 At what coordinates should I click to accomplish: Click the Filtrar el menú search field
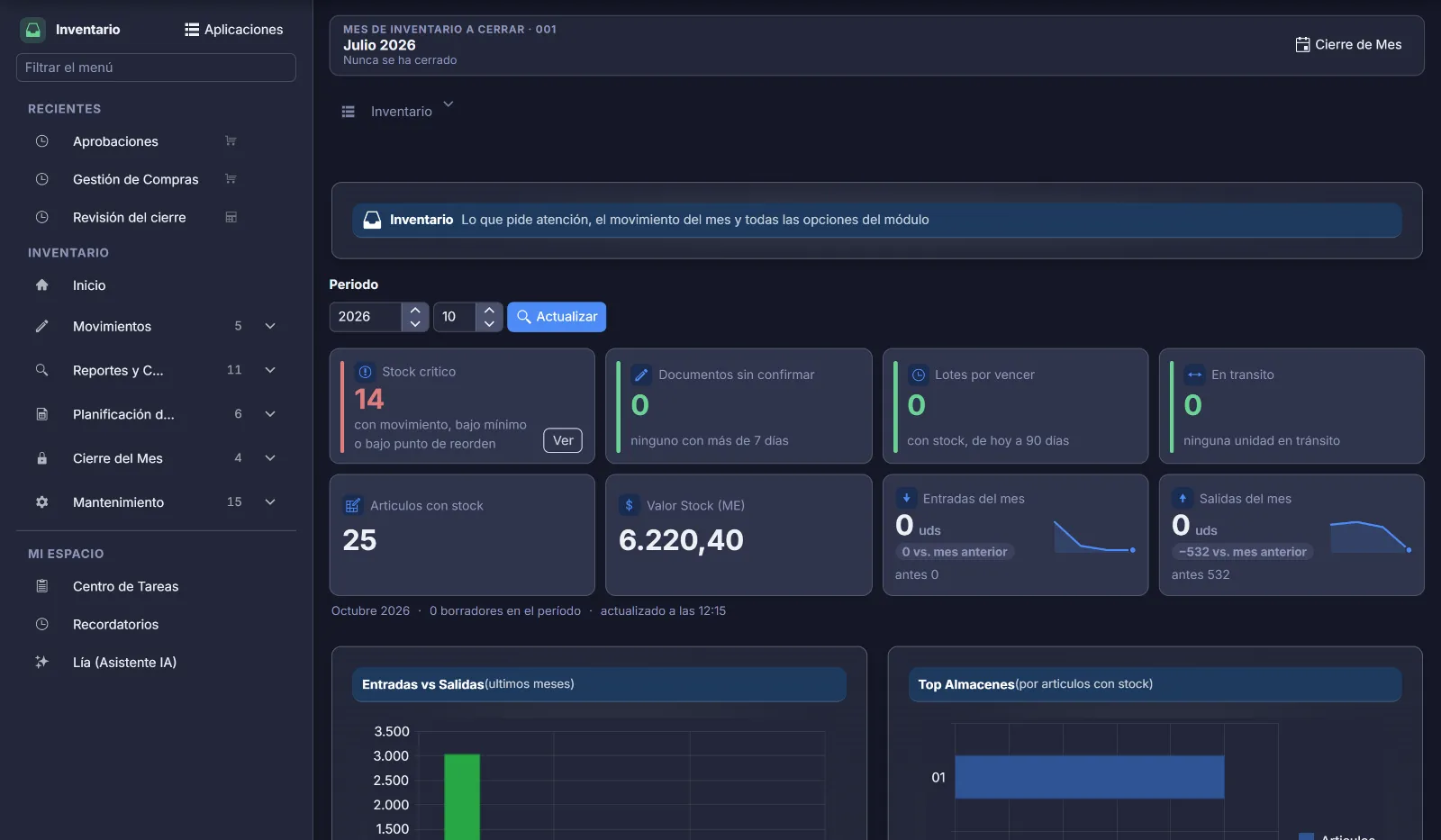(x=156, y=68)
